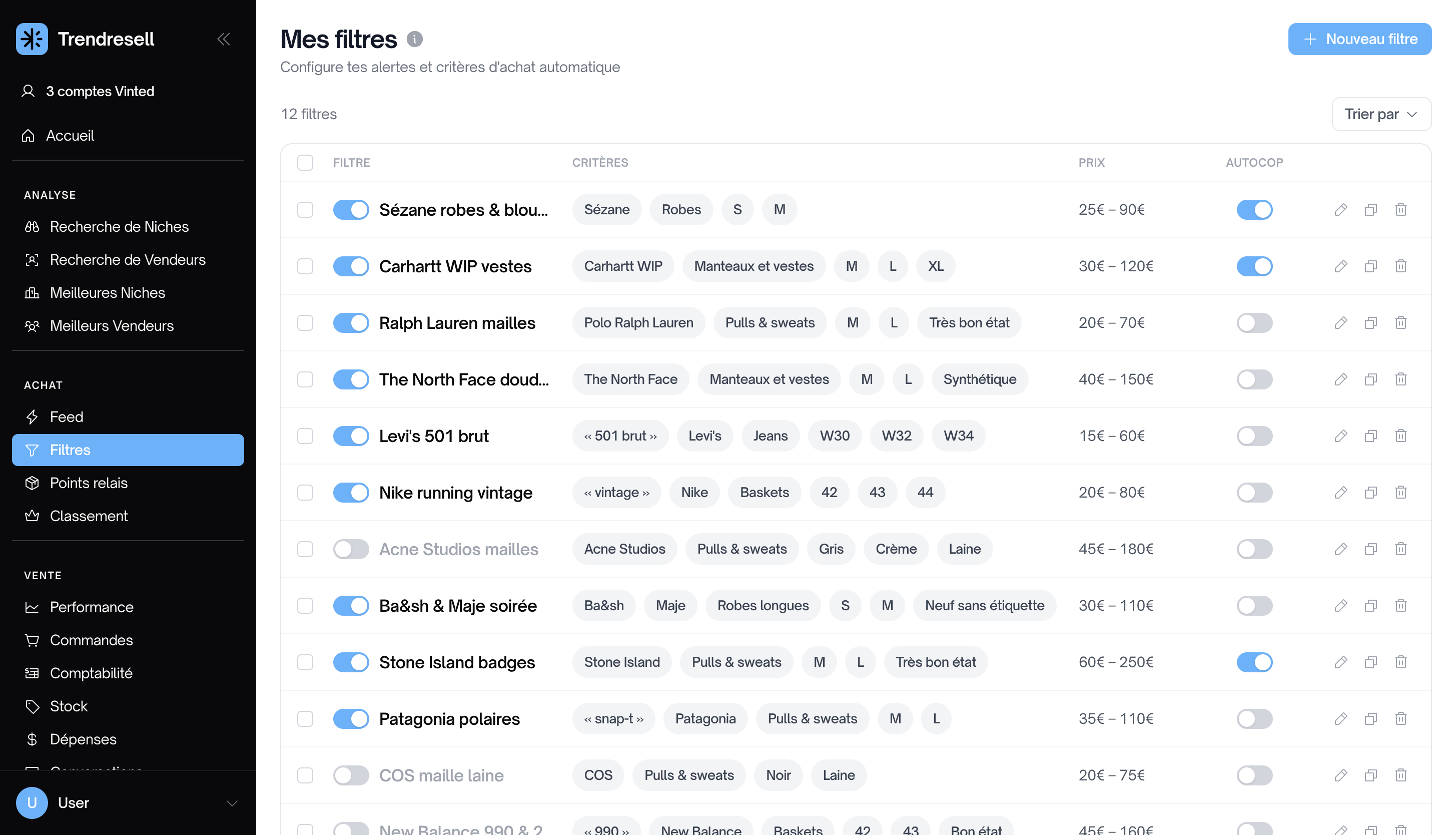Open Performance in the Vente section
Screen dimensions: 1456x835
click(128, 607)
